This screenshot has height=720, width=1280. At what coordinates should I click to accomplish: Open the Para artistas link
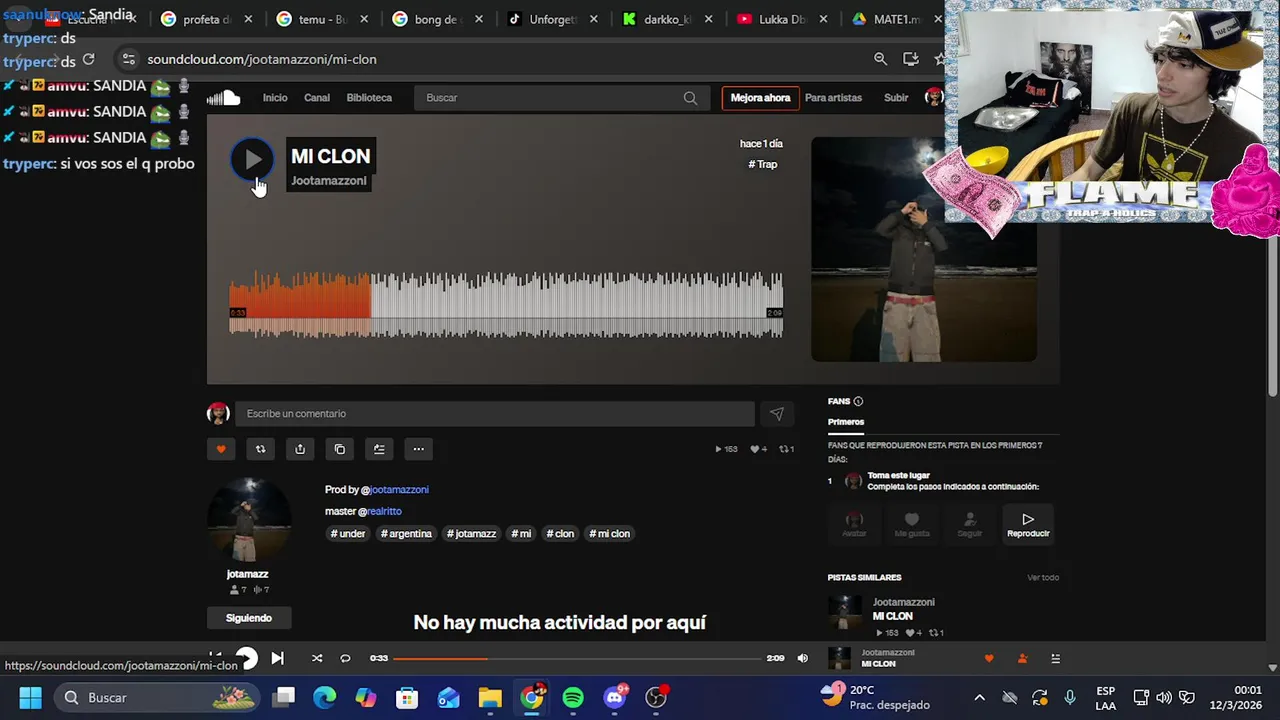pos(833,98)
